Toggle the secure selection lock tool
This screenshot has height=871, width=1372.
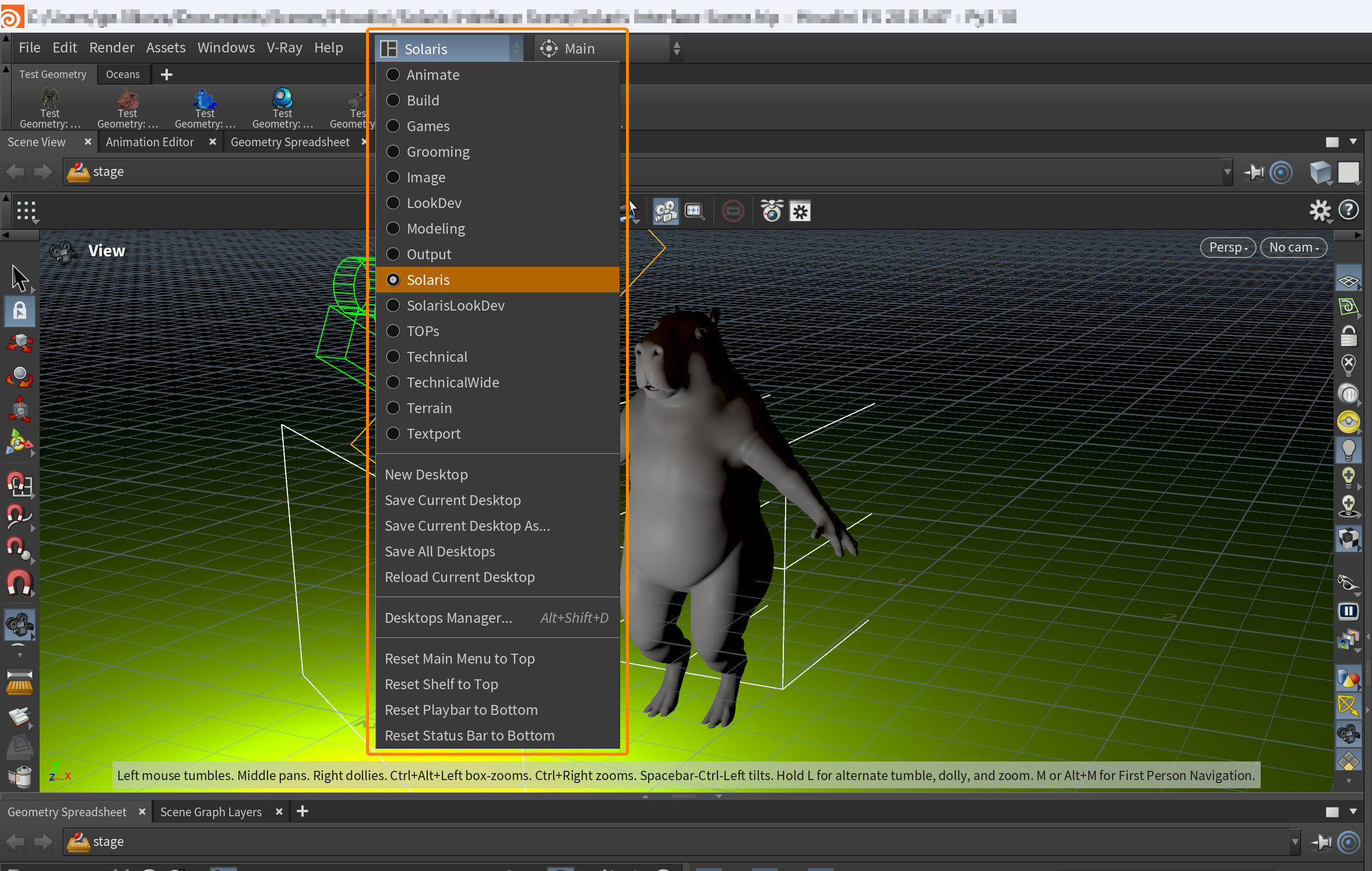tap(20, 311)
